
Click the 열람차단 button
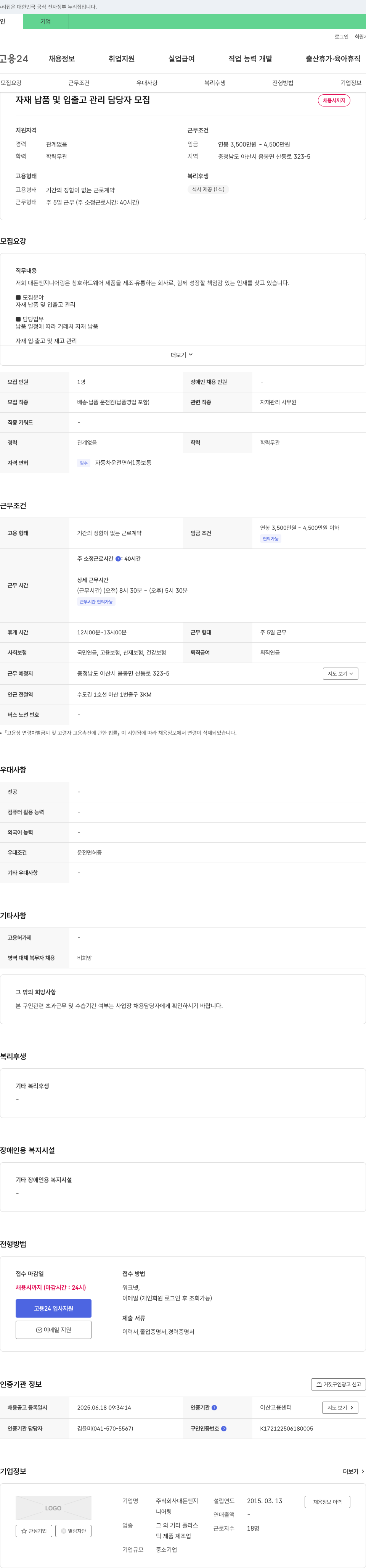[74, 1531]
